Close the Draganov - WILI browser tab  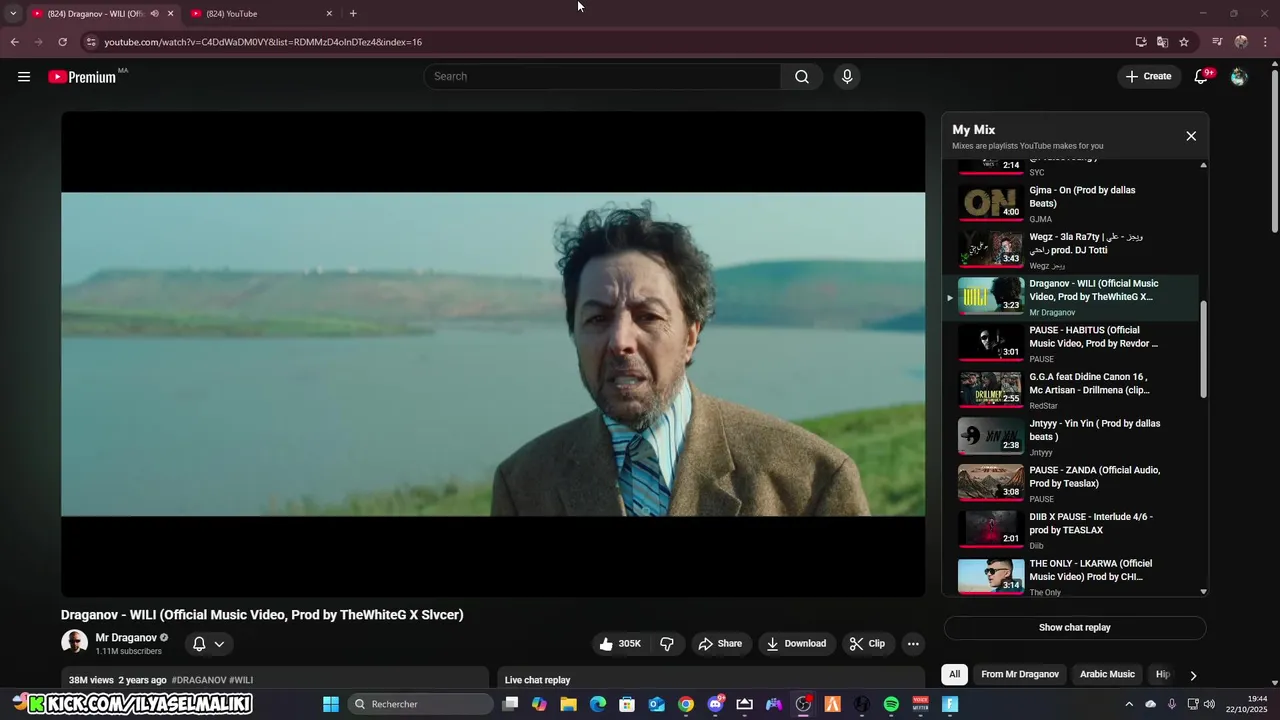point(170,14)
